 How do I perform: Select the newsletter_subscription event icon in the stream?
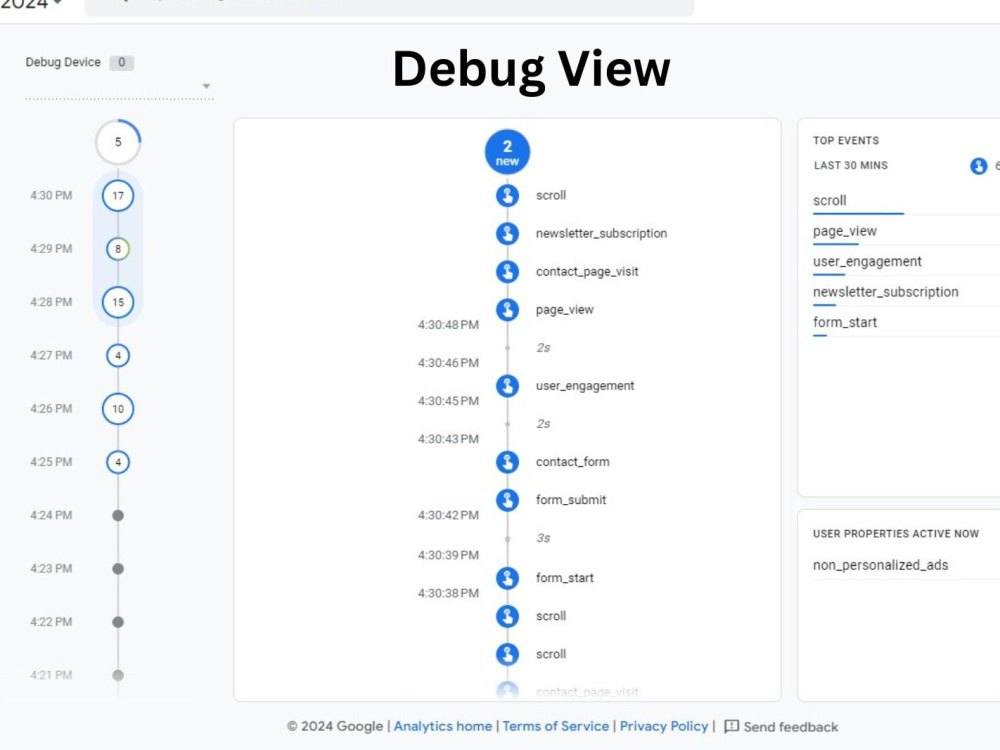click(x=508, y=233)
